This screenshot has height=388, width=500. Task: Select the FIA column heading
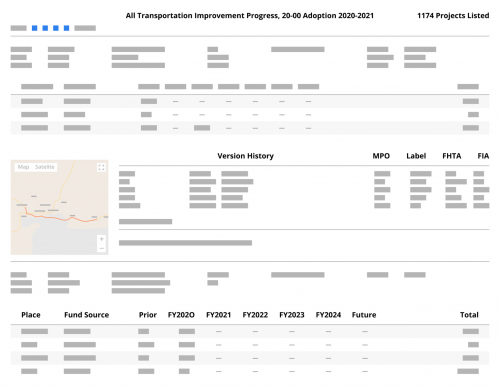483,156
